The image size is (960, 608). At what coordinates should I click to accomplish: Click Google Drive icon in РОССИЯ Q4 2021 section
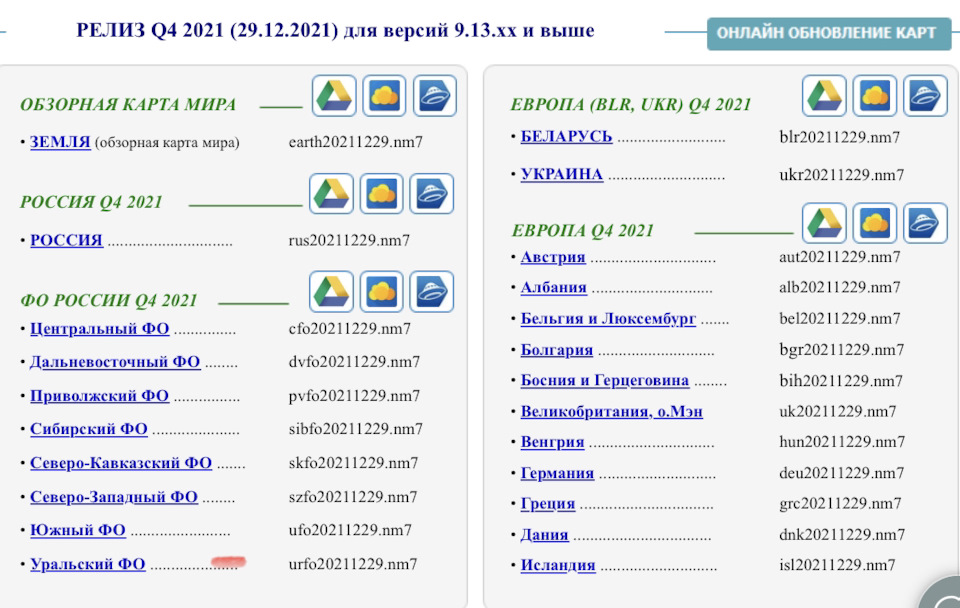[x=331, y=193]
